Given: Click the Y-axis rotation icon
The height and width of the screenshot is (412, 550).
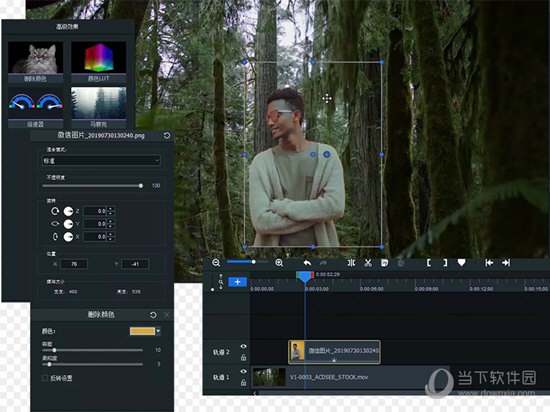Looking at the screenshot, I should [x=55, y=224].
